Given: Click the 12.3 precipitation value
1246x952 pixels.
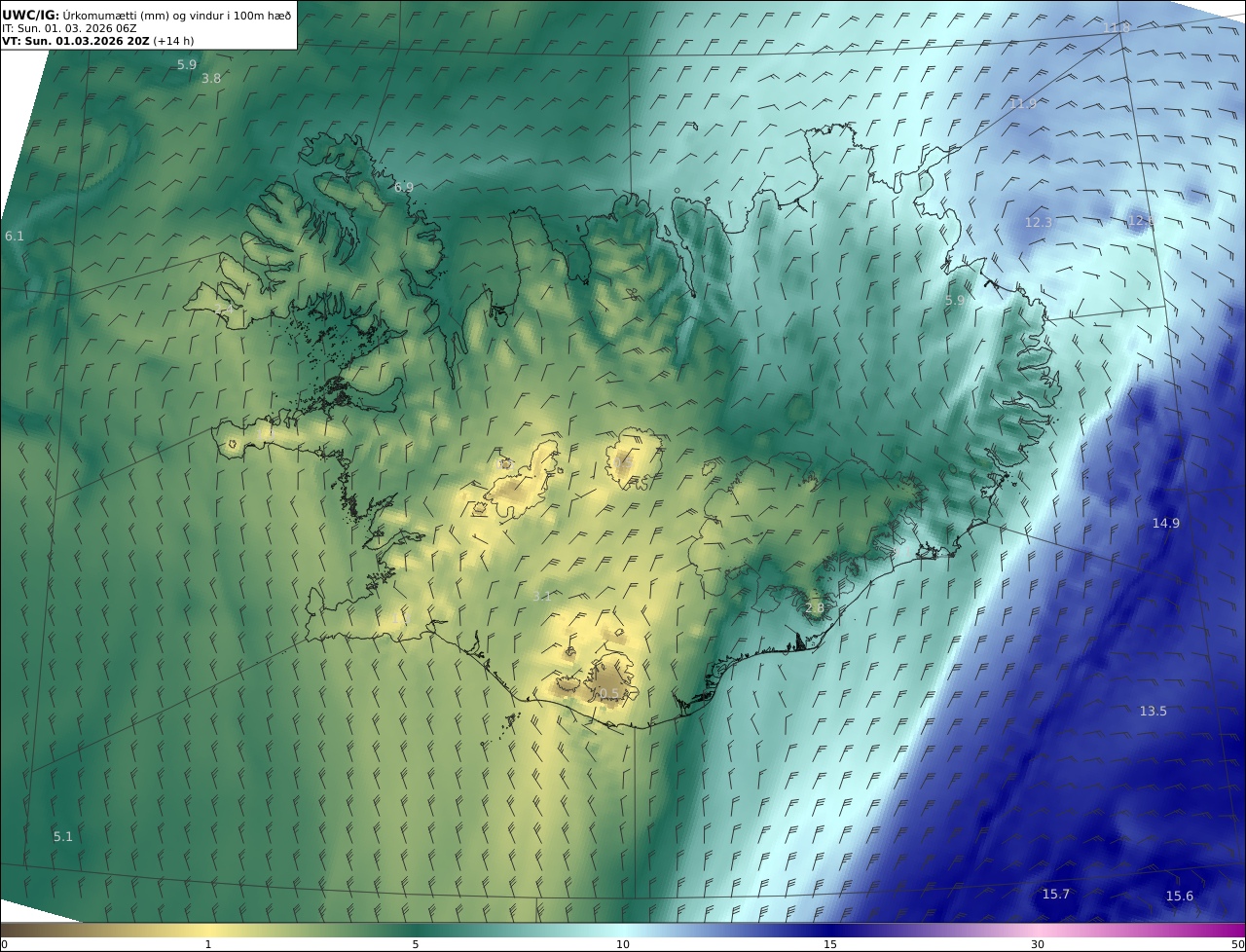Looking at the screenshot, I should point(1039,223).
